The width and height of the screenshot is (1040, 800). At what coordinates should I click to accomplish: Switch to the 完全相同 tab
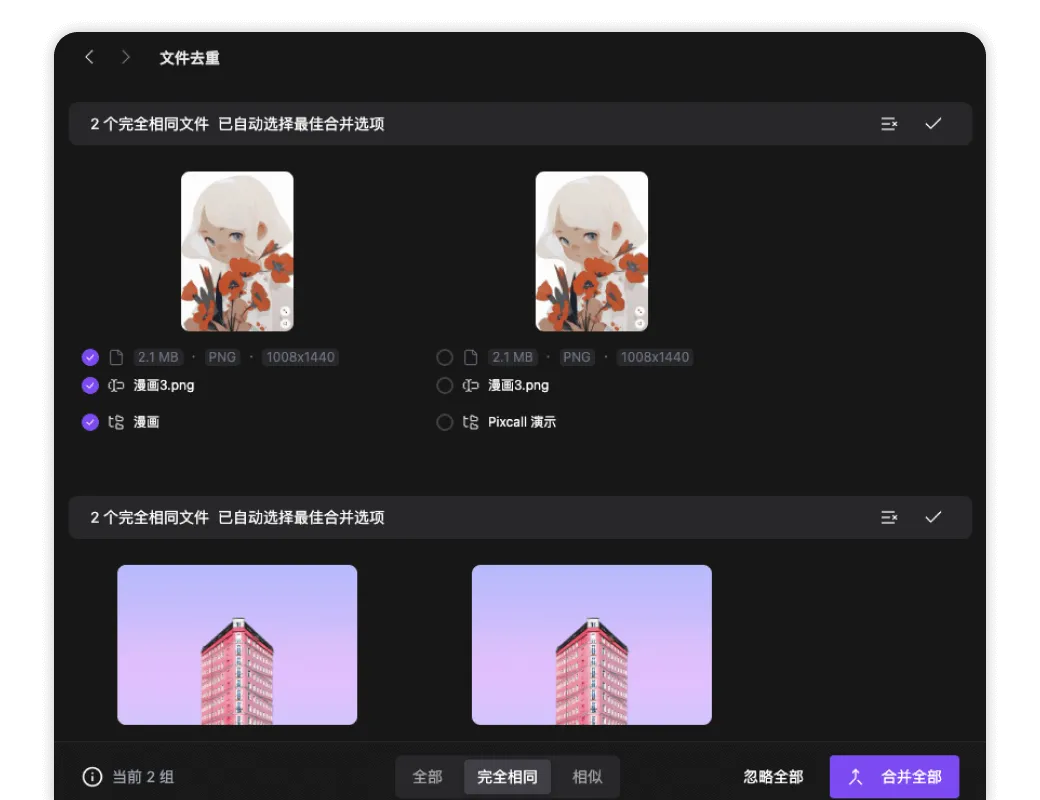point(507,777)
